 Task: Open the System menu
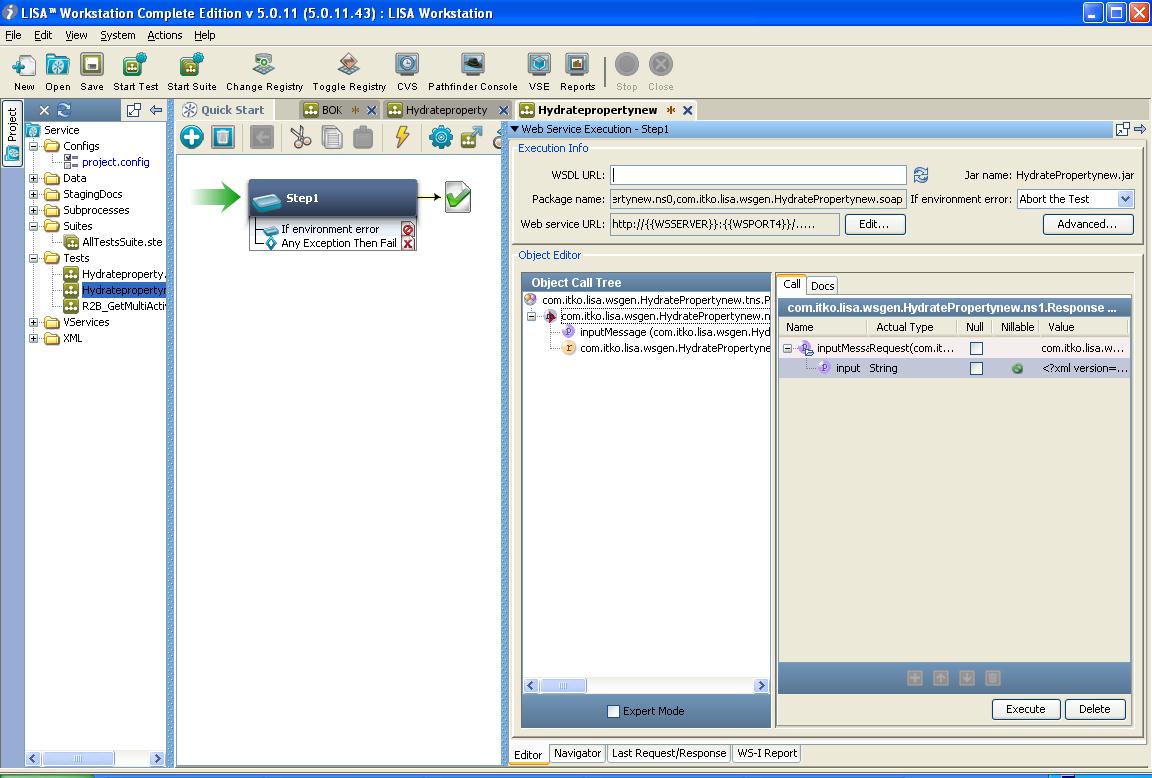coord(118,35)
